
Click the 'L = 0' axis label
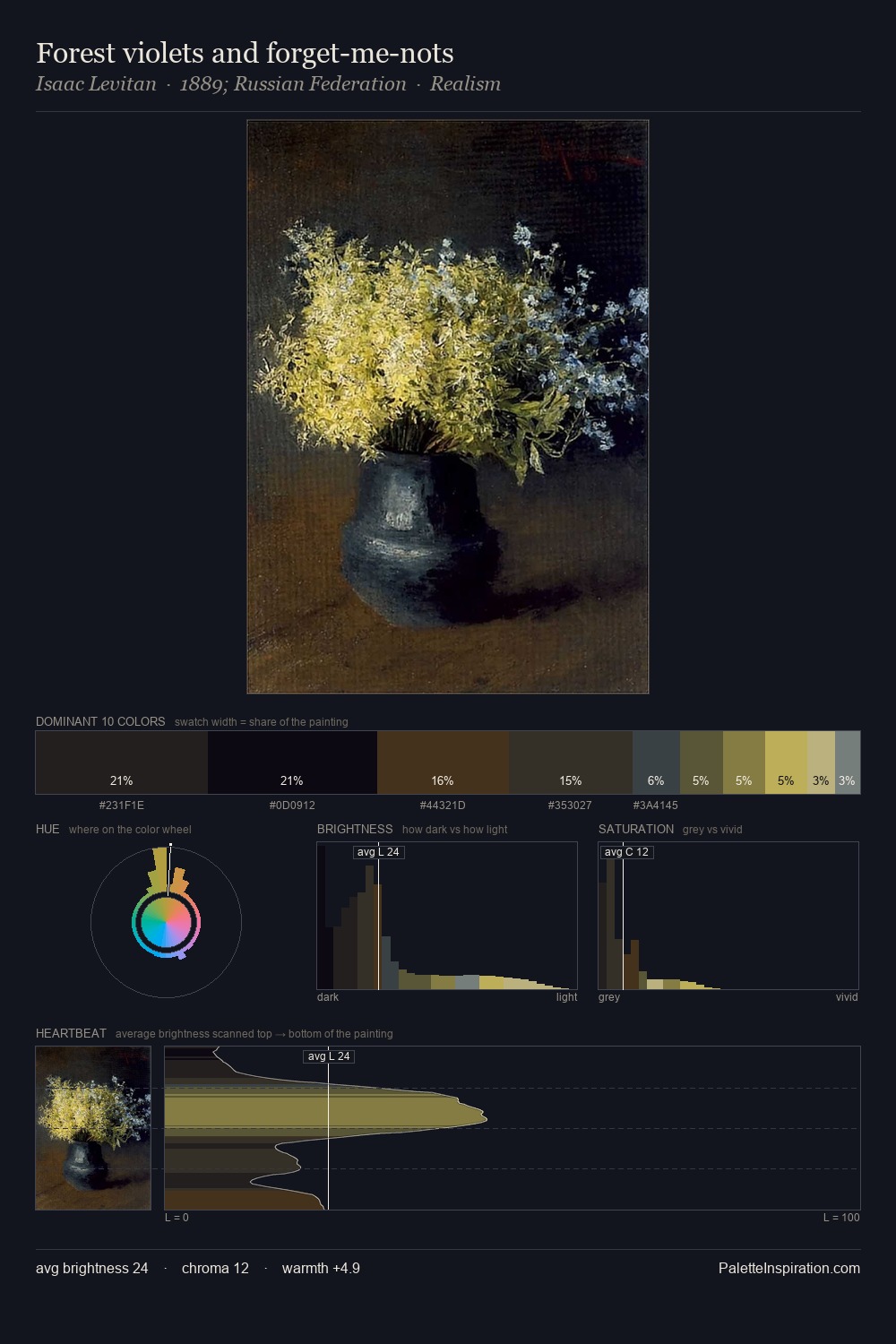(x=177, y=1217)
